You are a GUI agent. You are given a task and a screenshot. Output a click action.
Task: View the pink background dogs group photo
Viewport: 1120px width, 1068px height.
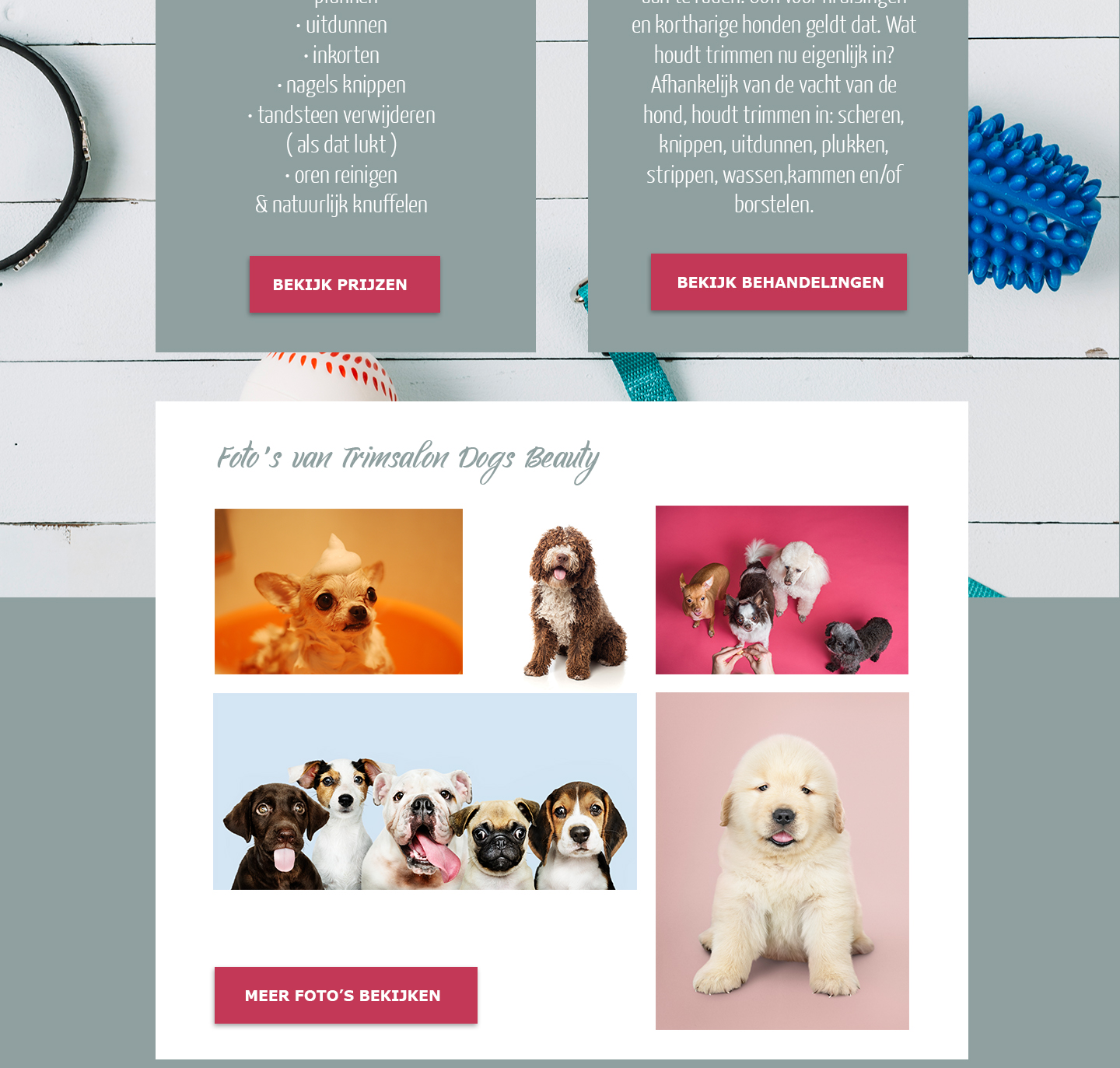pos(782,590)
